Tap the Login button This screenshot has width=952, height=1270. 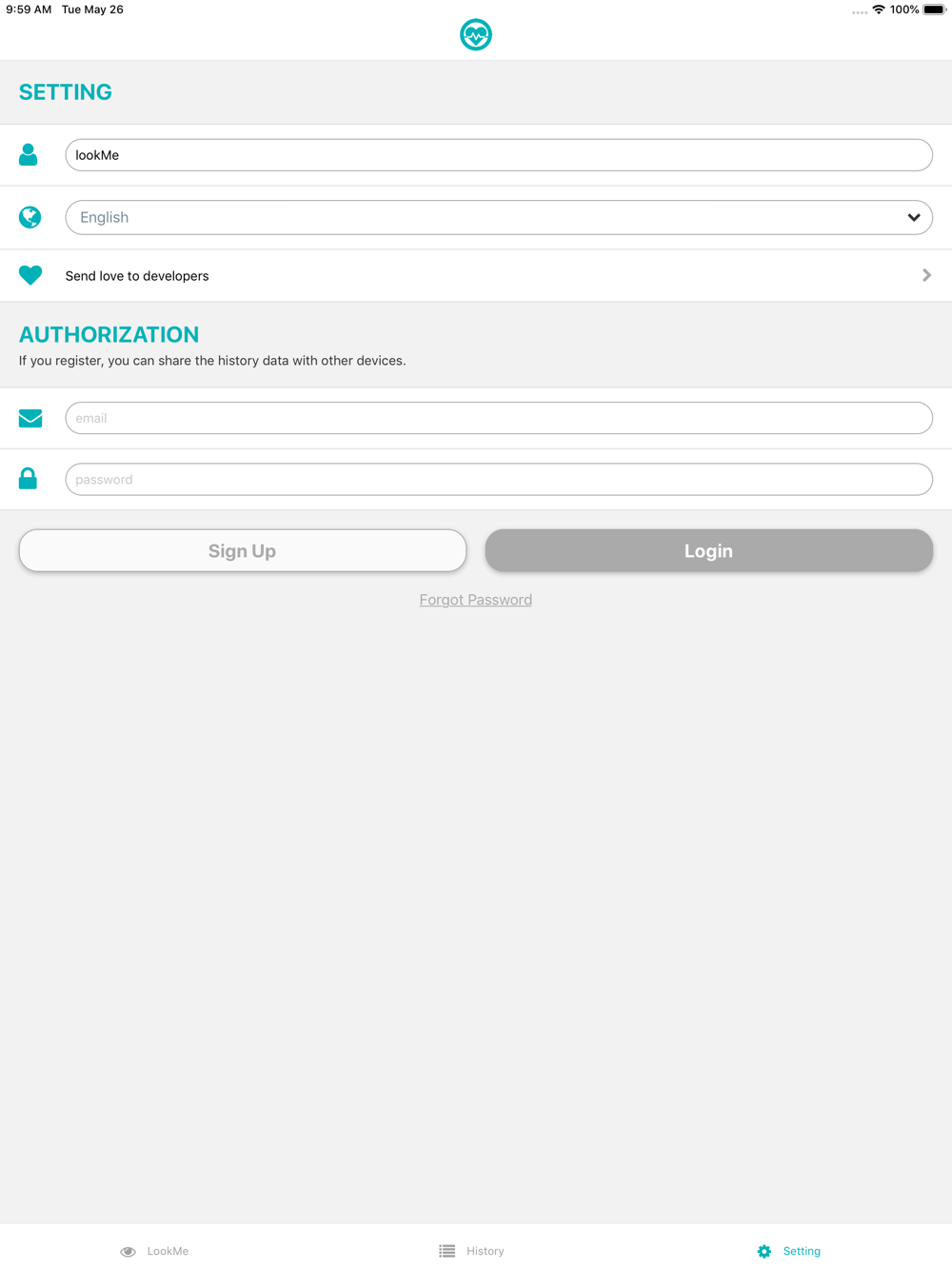point(709,550)
